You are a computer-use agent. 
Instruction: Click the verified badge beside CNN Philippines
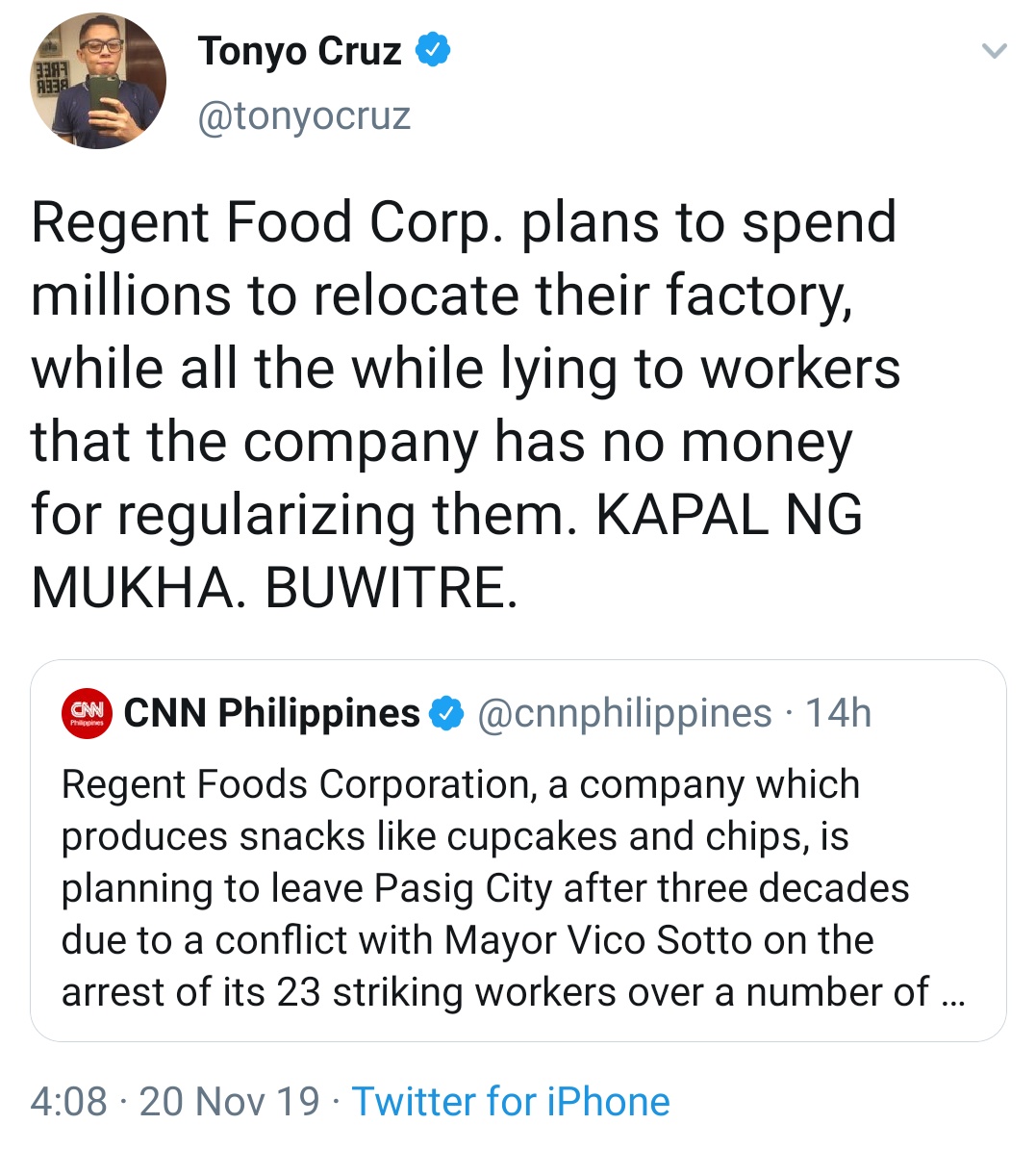pyautogui.click(x=446, y=714)
